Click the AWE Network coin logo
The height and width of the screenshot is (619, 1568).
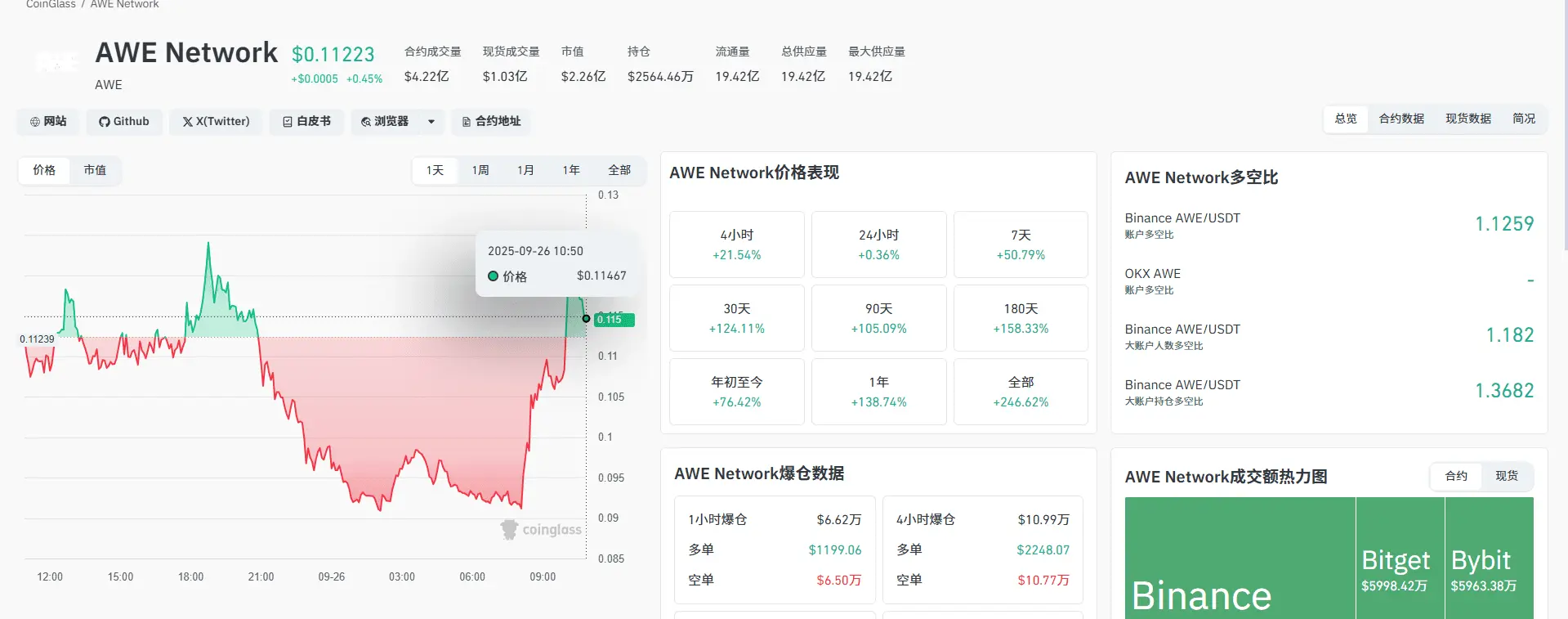(57, 61)
